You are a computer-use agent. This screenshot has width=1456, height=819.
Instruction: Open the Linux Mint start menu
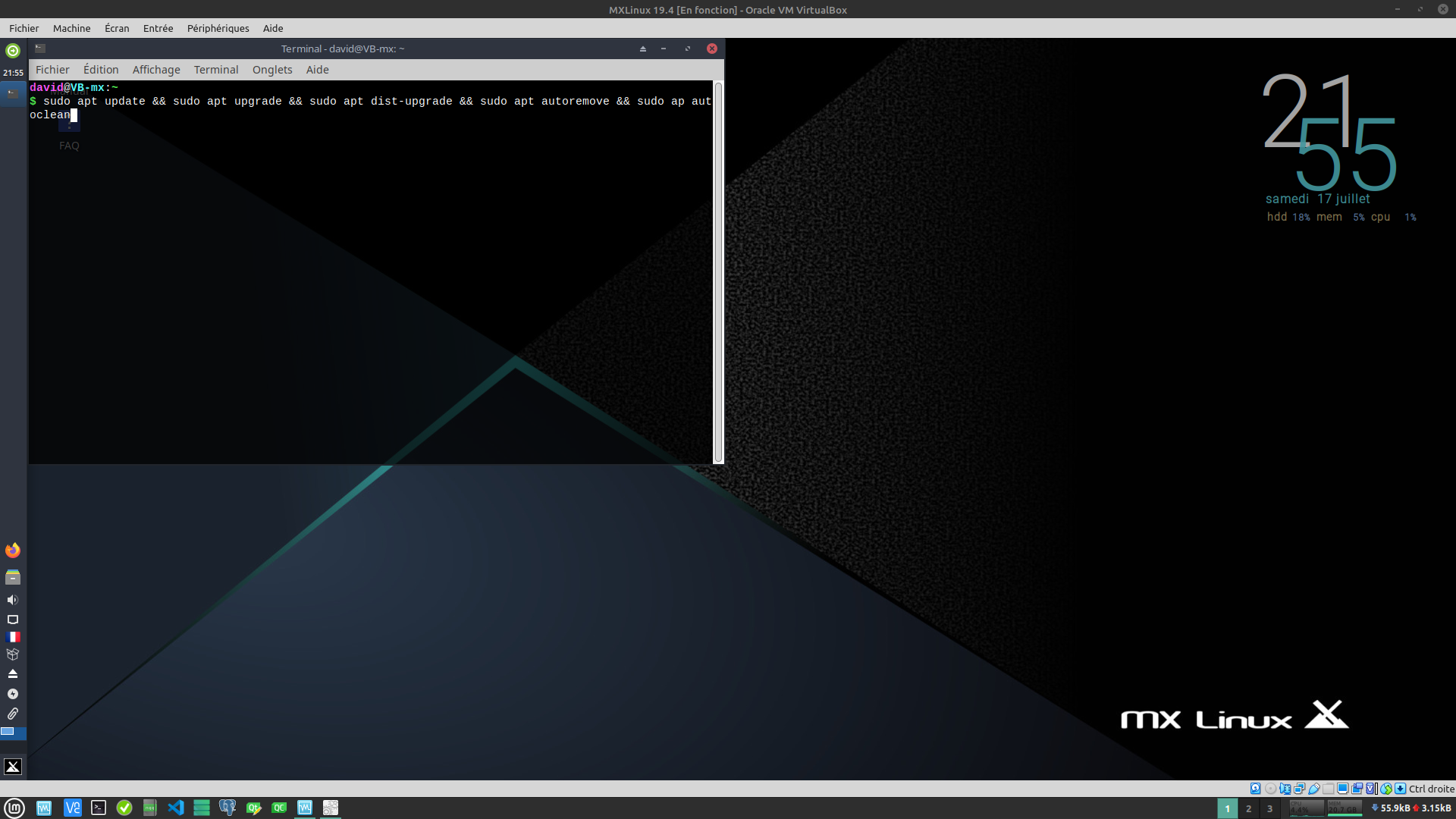14,808
